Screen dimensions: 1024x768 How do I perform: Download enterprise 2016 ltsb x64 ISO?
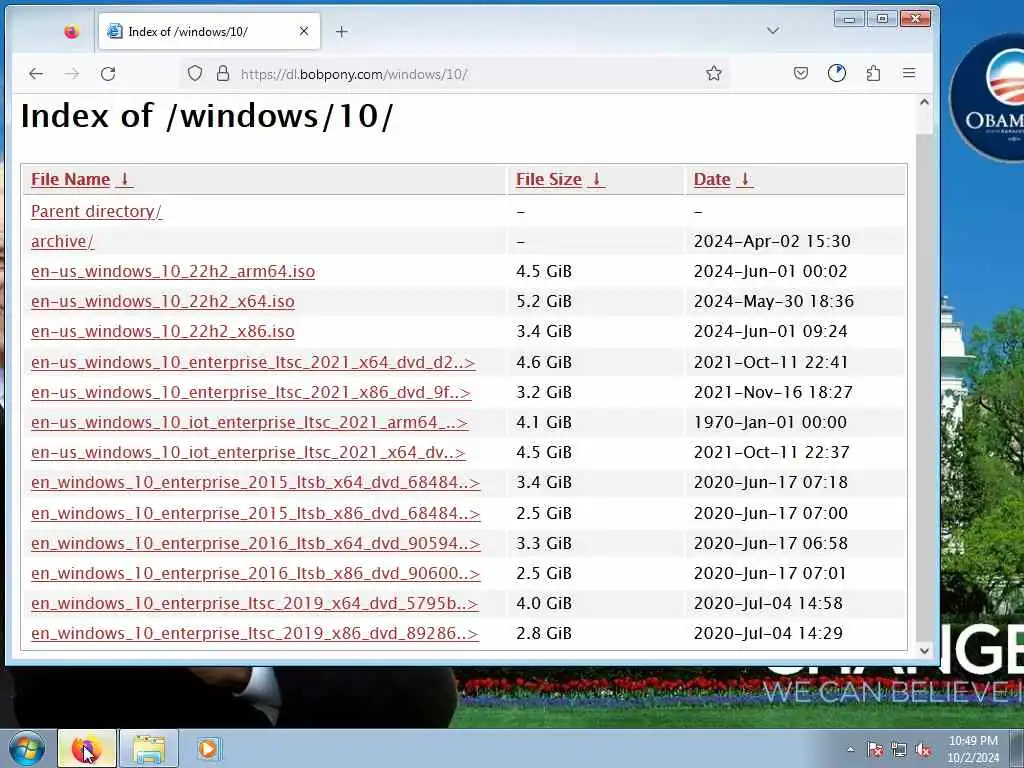click(x=255, y=543)
